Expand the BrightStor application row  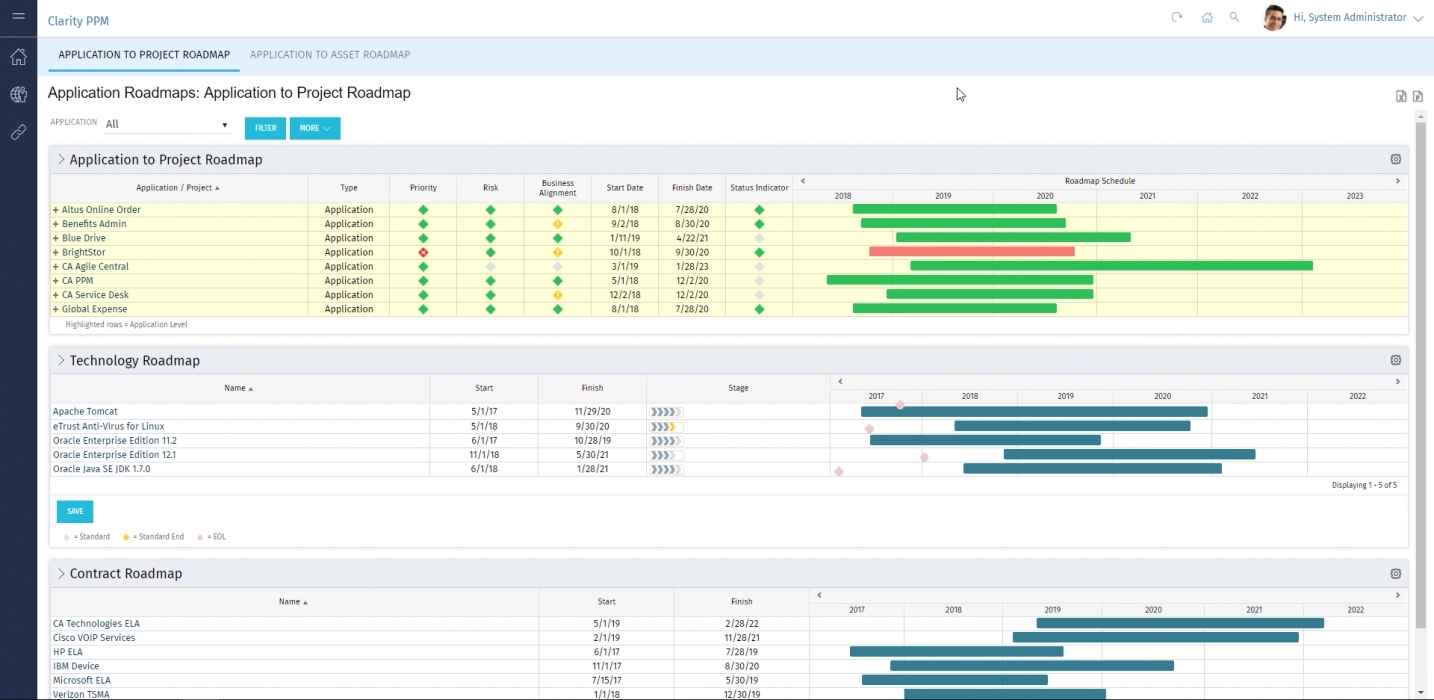[x=56, y=253]
